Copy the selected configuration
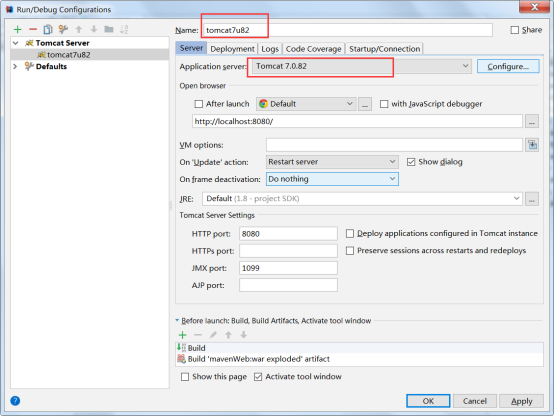554x416 pixels. pyautogui.click(x=48, y=29)
